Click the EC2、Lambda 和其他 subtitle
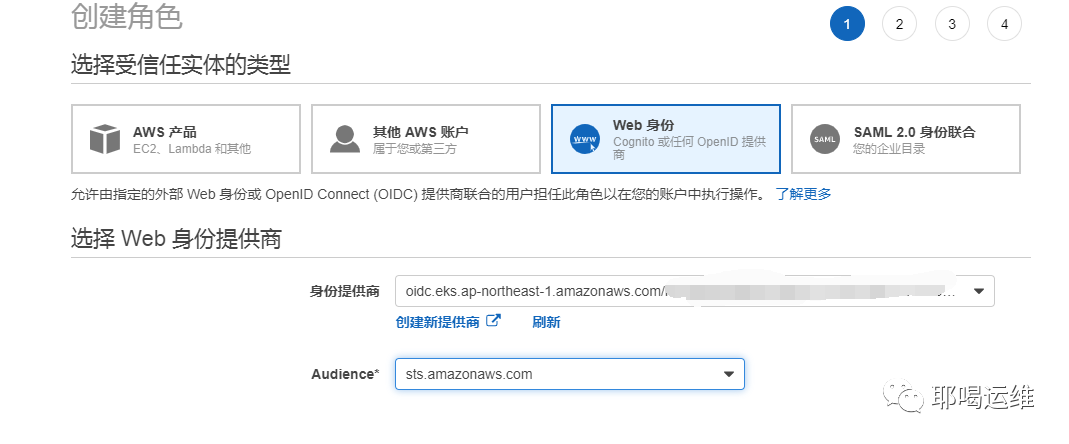 click(192, 149)
